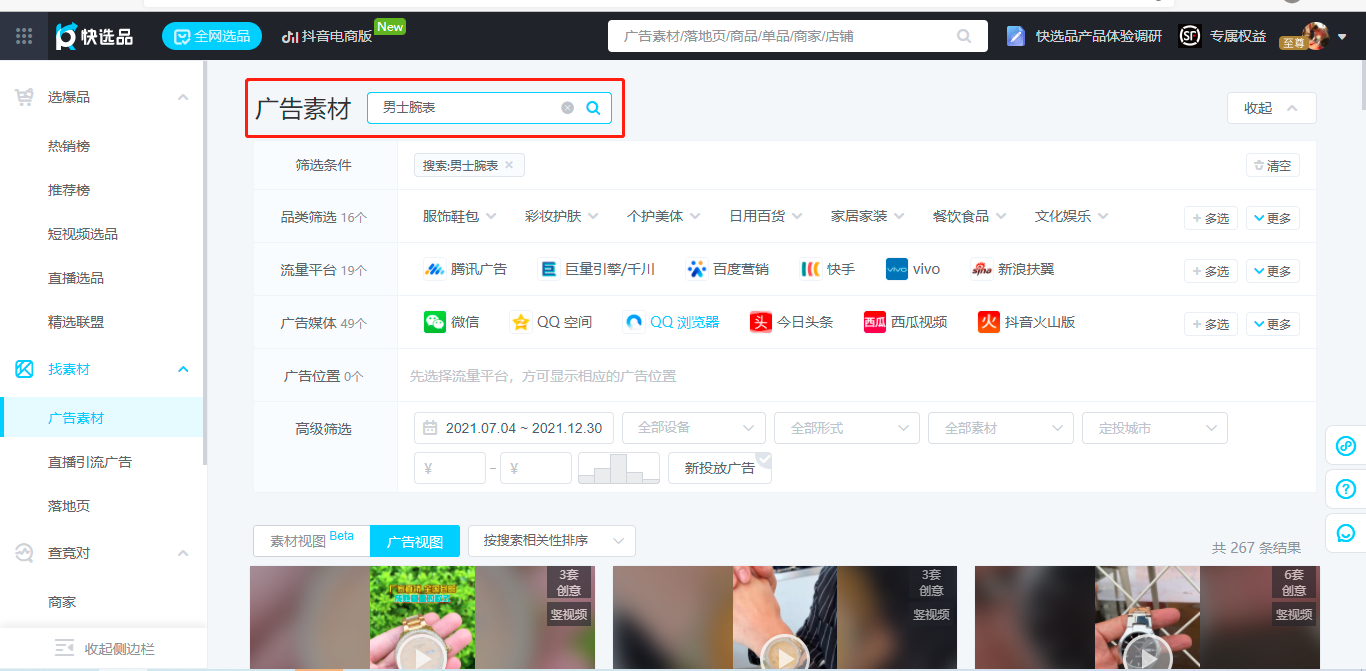1366x671 pixels.
Task: Focus the minimum price ¥ field
Action: click(x=450, y=468)
